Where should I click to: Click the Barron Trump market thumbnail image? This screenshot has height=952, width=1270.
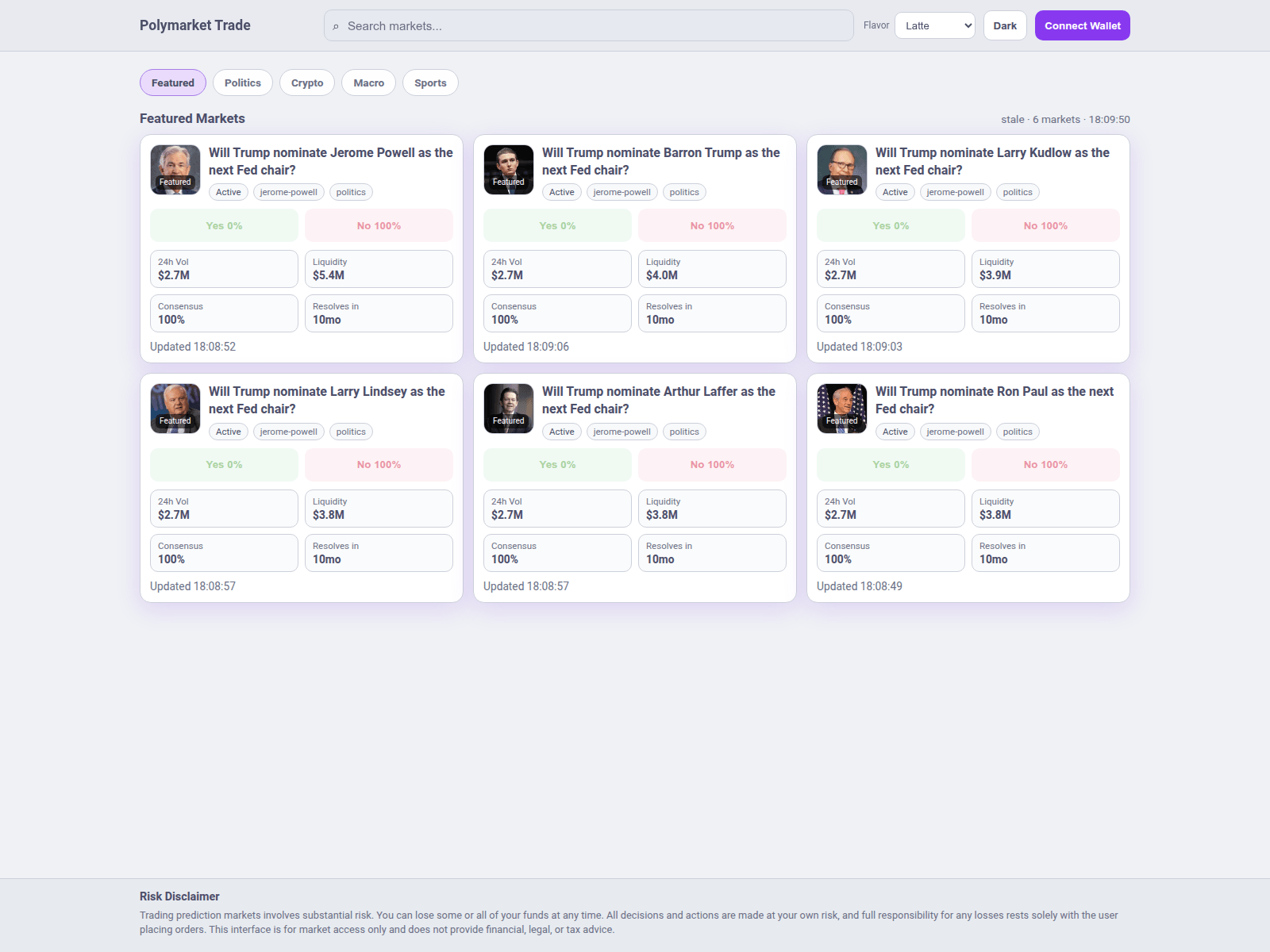509,169
